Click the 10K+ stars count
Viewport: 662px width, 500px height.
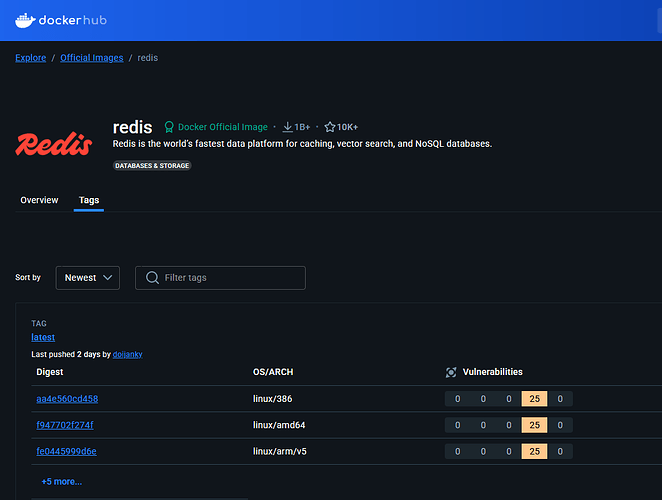point(347,127)
